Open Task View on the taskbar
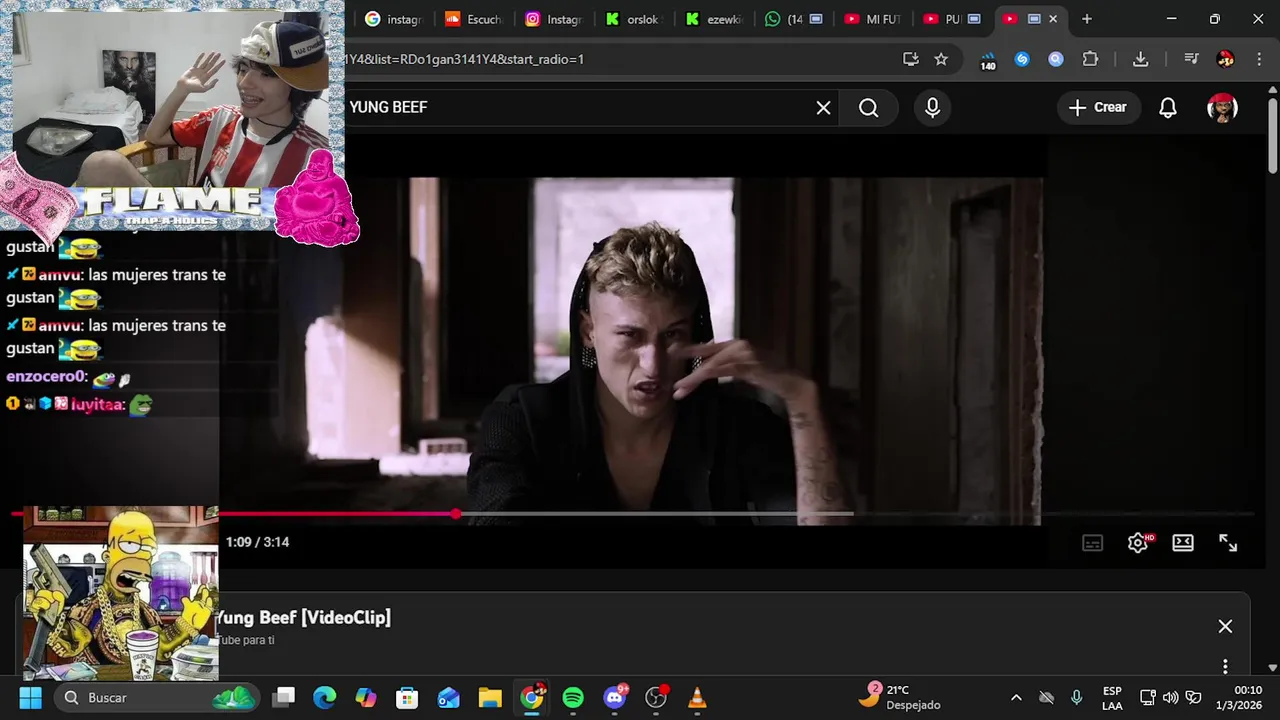1280x720 pixels. tap(285, 698)
